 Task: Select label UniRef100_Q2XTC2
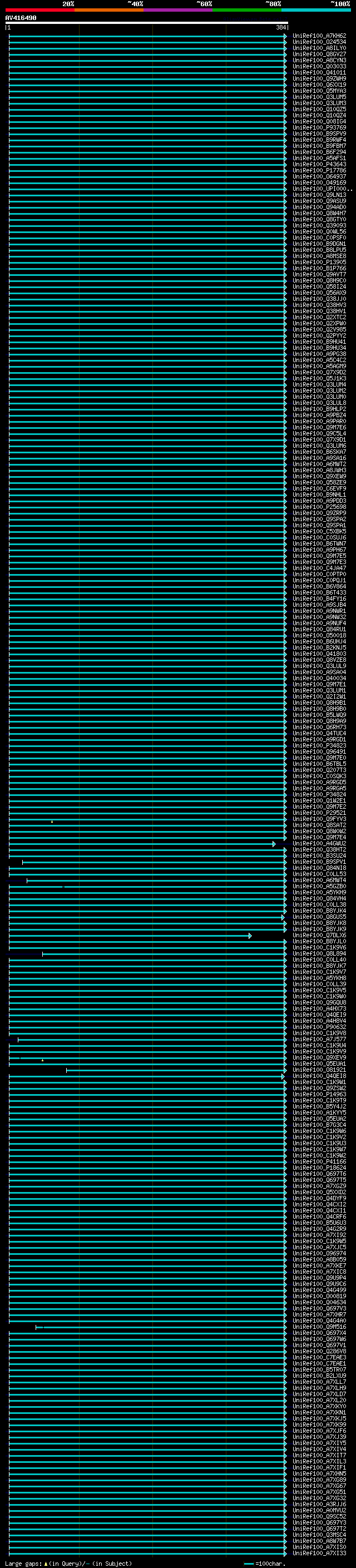coord(319,317)
